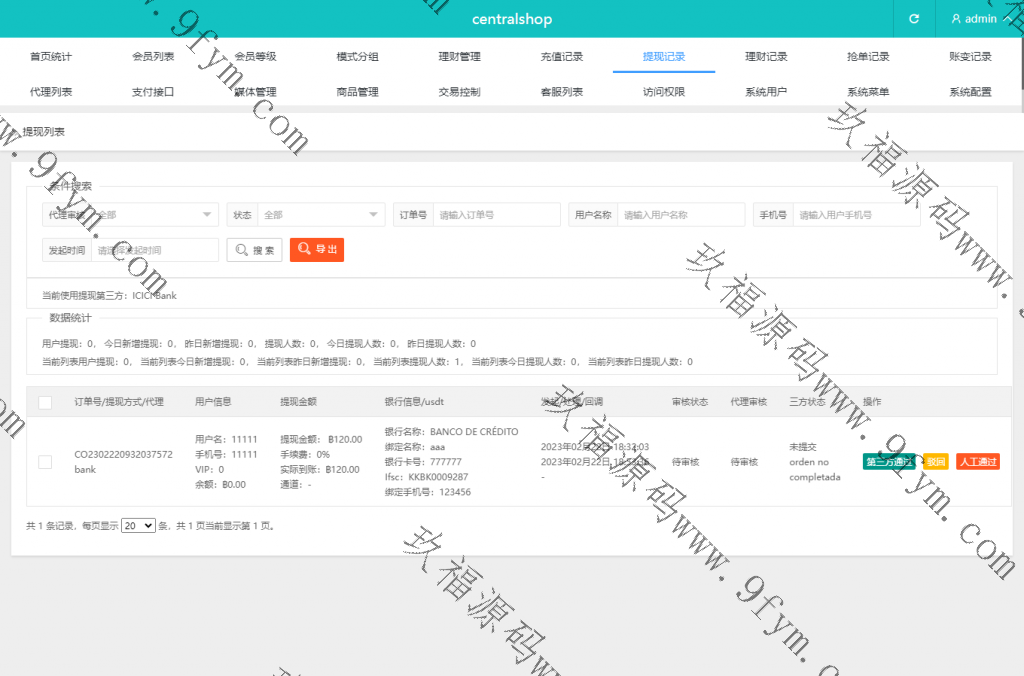
Task: Click the refresh icon in top bar
Action: click(x=913, y=19)
